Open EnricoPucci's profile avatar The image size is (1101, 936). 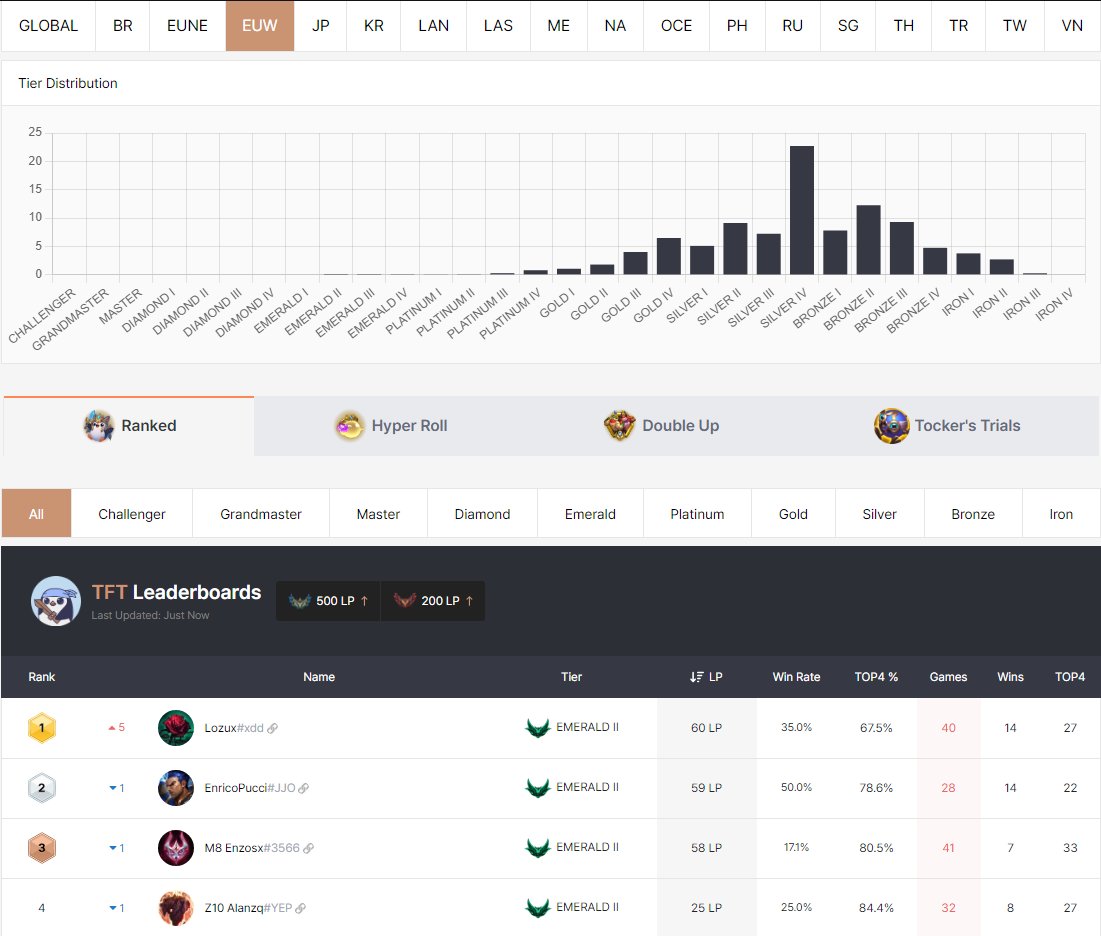point(176,788)
